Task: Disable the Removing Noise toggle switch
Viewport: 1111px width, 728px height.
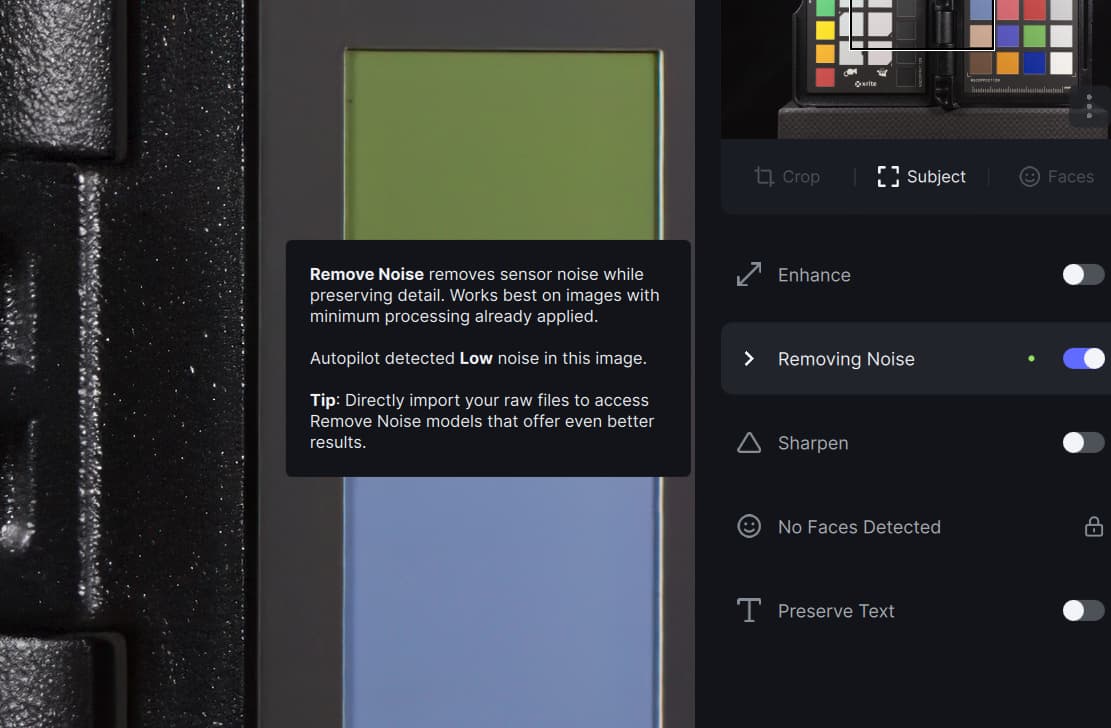Action: coord(1083,359)
